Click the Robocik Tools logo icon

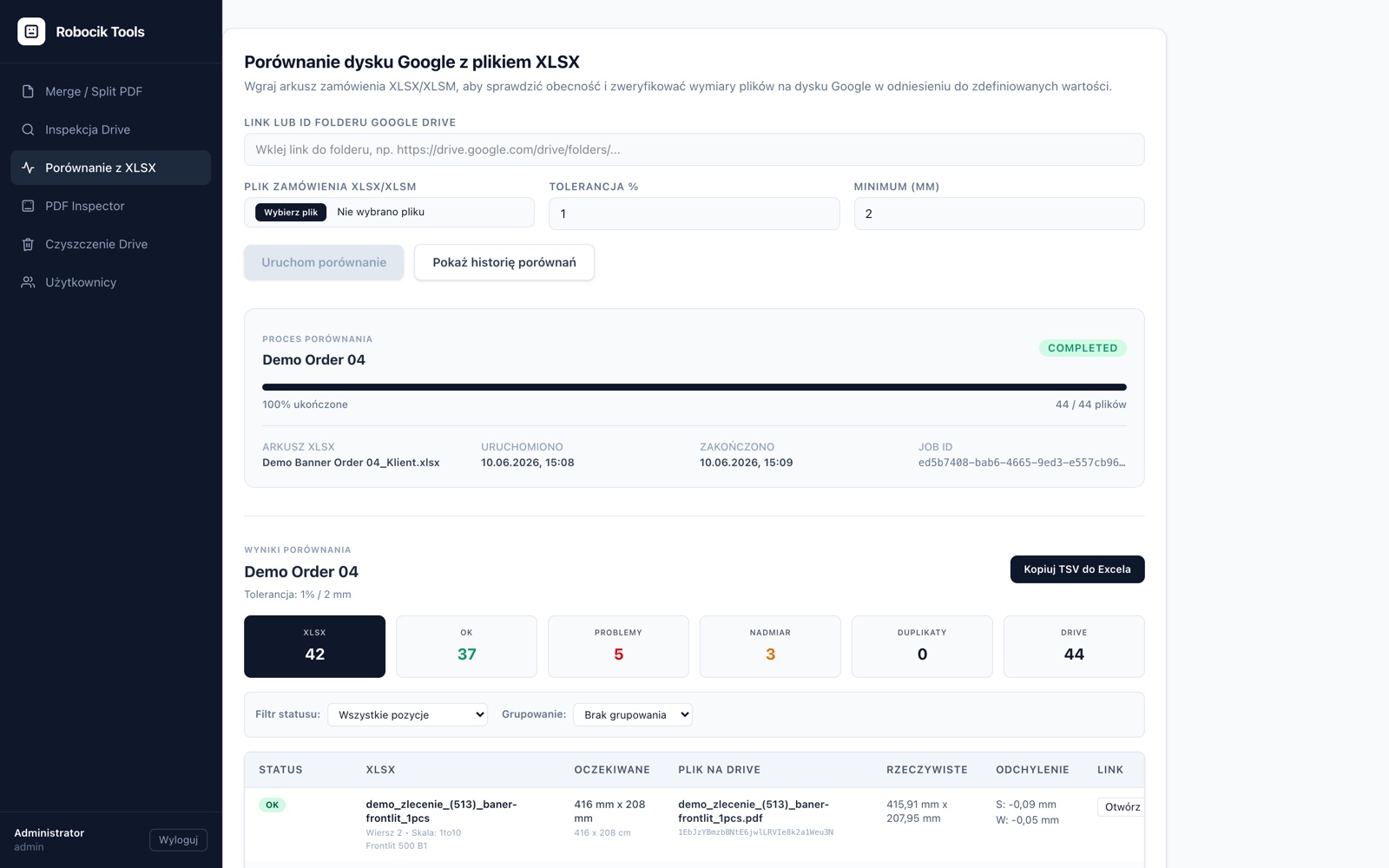[31, 31]
